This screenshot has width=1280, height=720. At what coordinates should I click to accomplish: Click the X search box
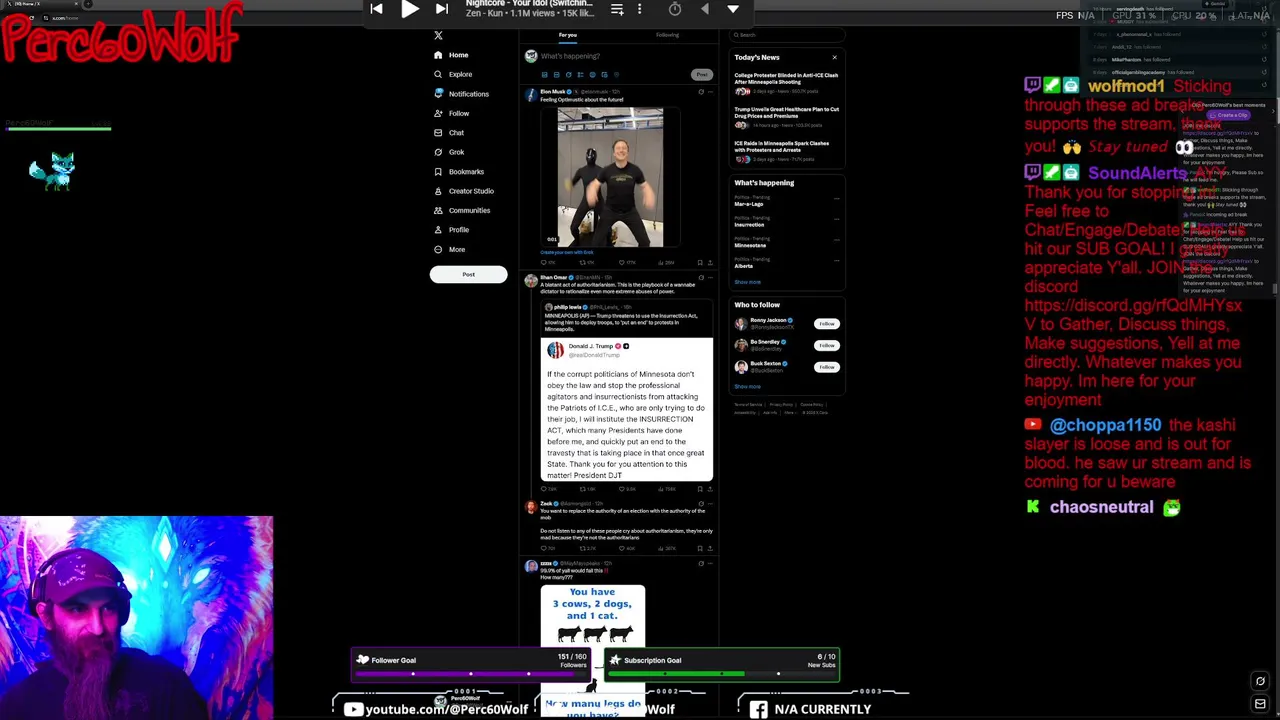[787, 35]
